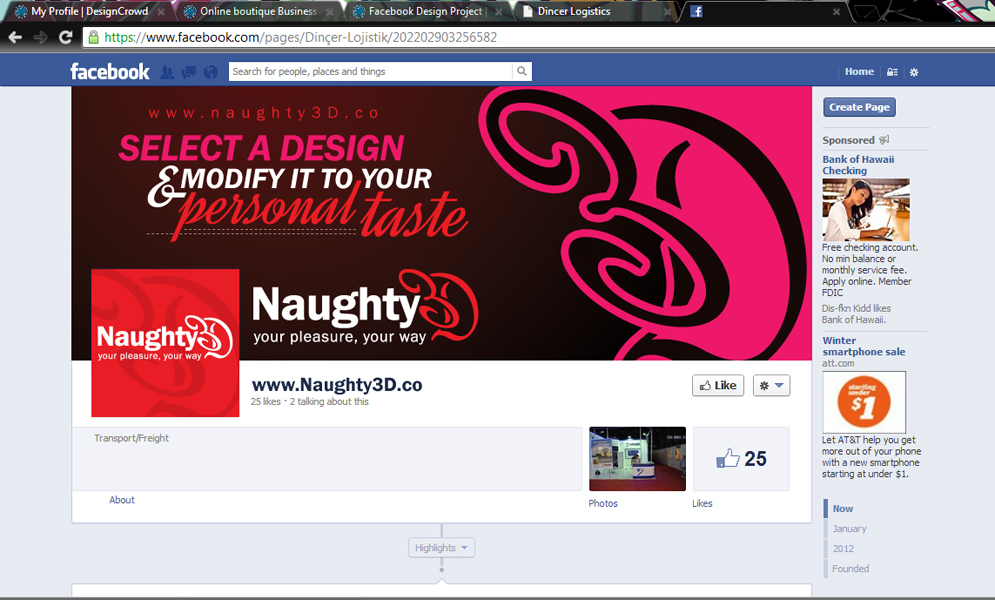Open the notifications globe icon
Screen dimensions: 995x600
tap(211, 72)
